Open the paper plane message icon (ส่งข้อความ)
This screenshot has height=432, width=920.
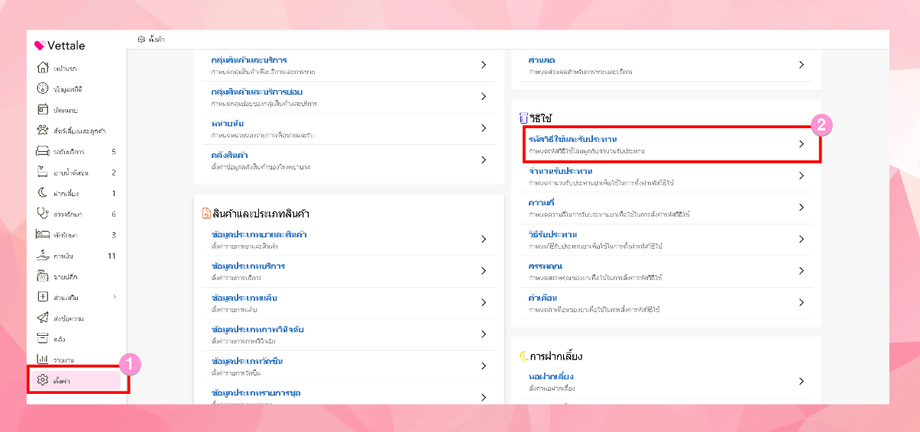(43, 318)
